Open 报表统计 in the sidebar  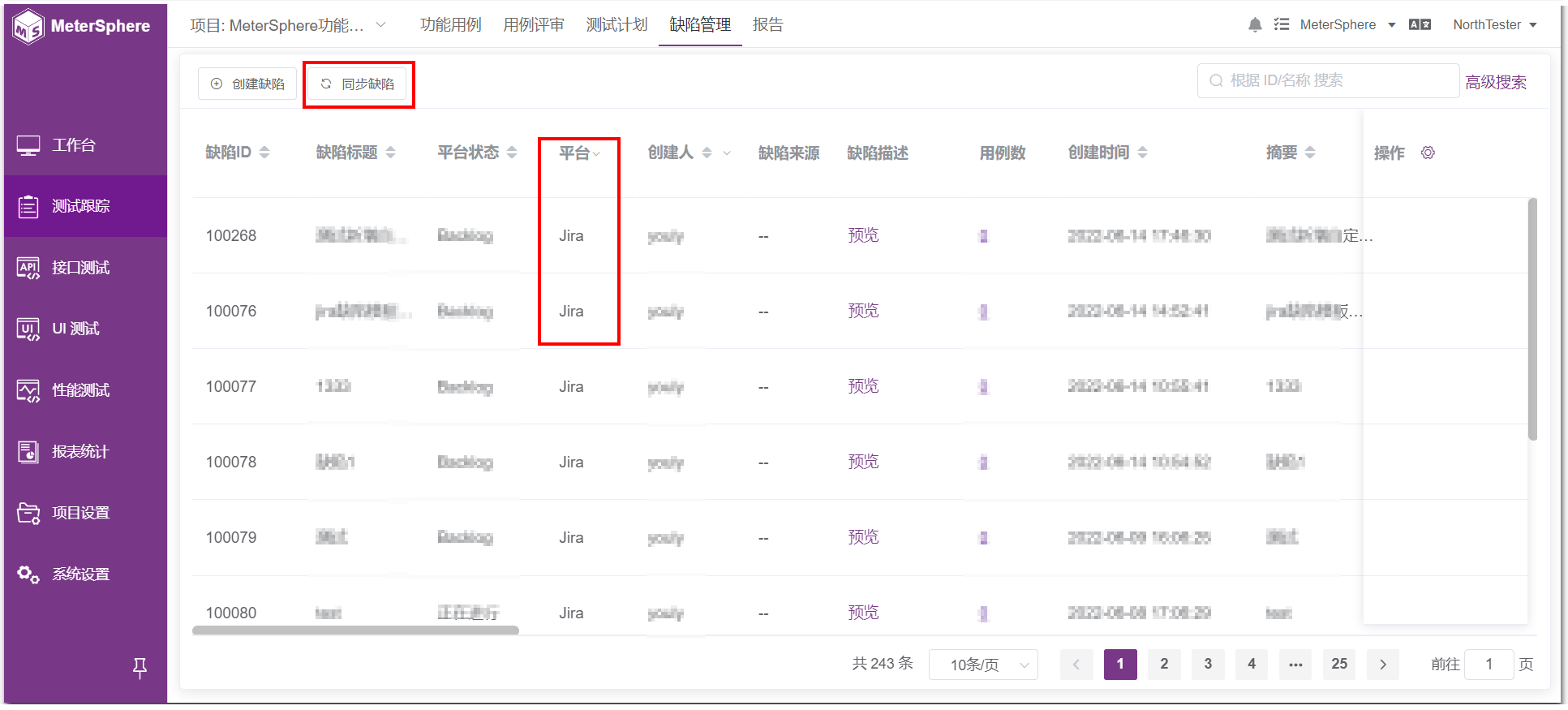86,452
